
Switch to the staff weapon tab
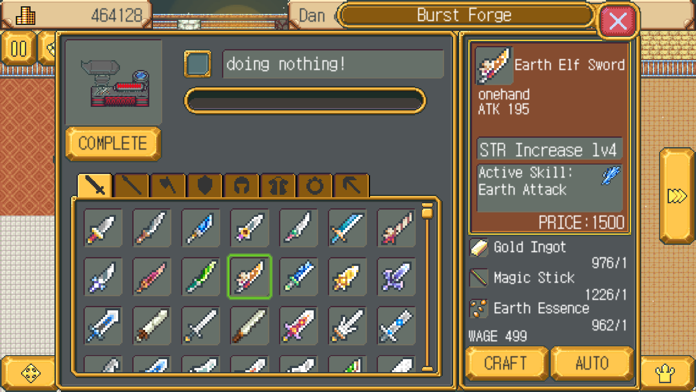click(x=131, y=185)
